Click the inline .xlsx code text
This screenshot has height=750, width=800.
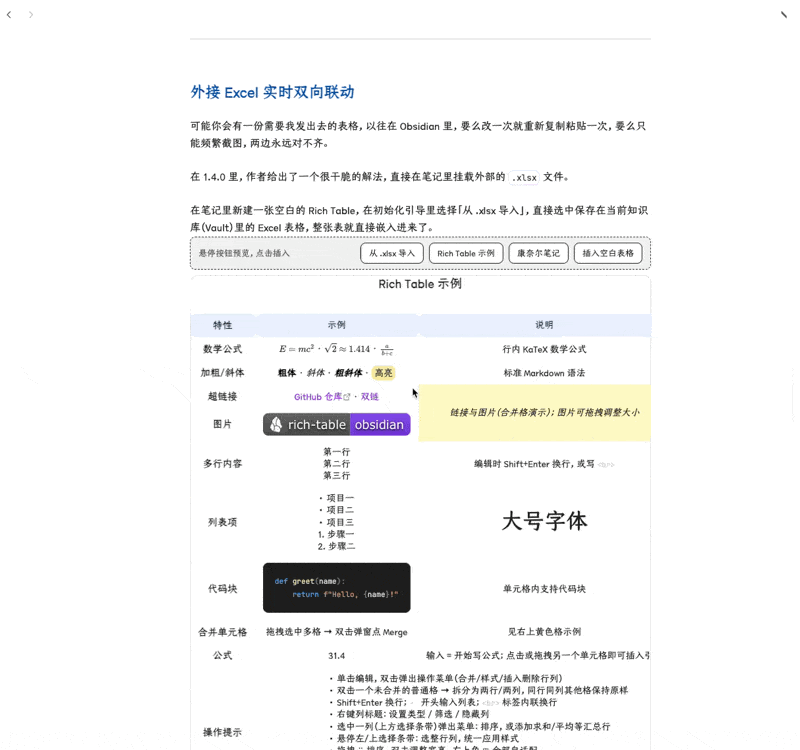[x=524, y=178]
